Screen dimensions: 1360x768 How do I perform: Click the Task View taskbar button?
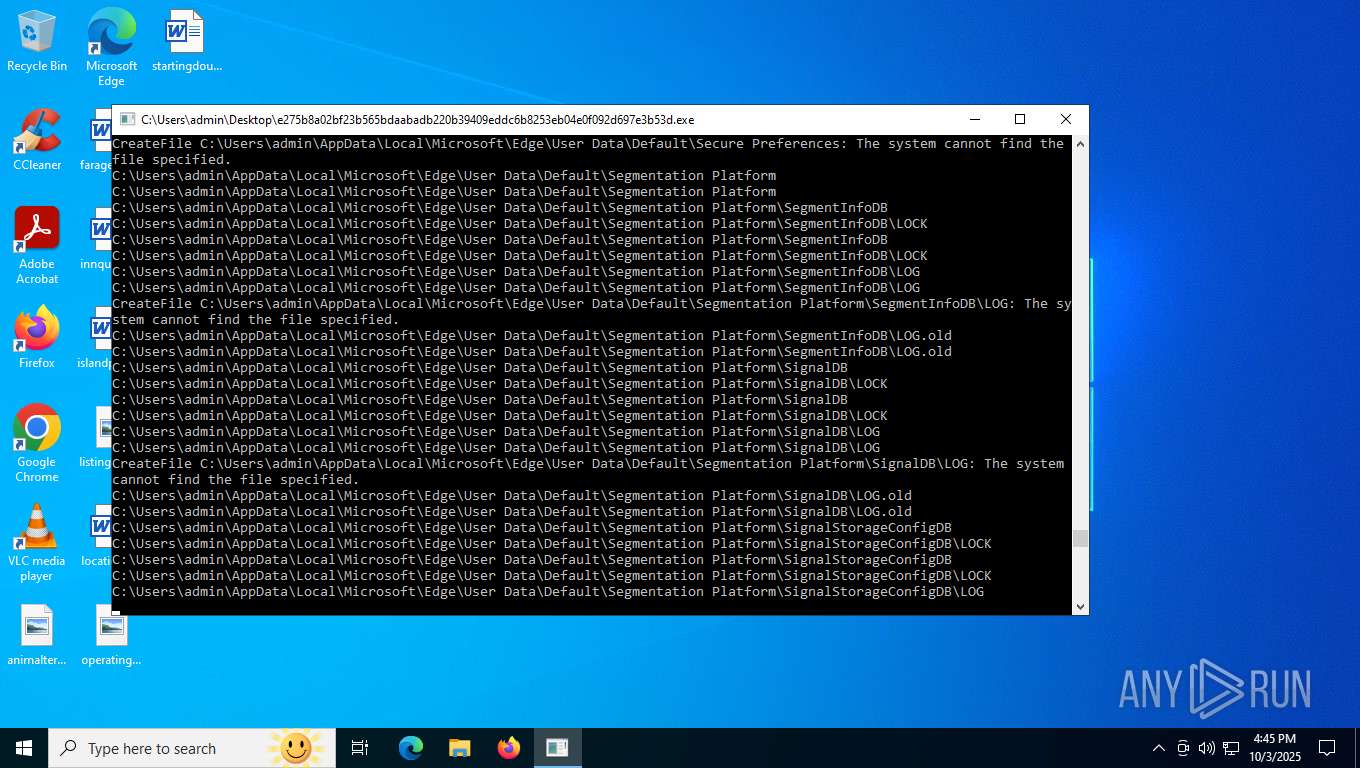click(360, 748)
